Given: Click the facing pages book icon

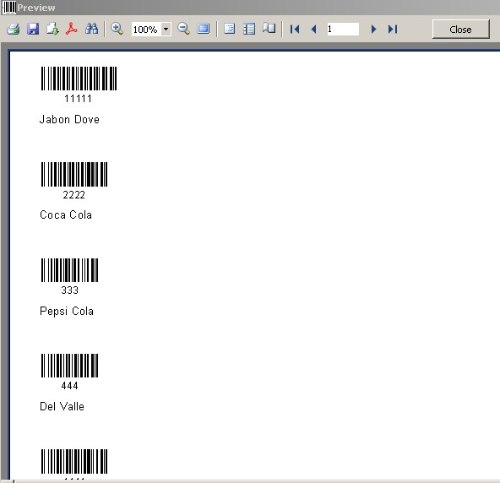Looking at the screenshot, I should pyautogui.click(x=269, y=29).
